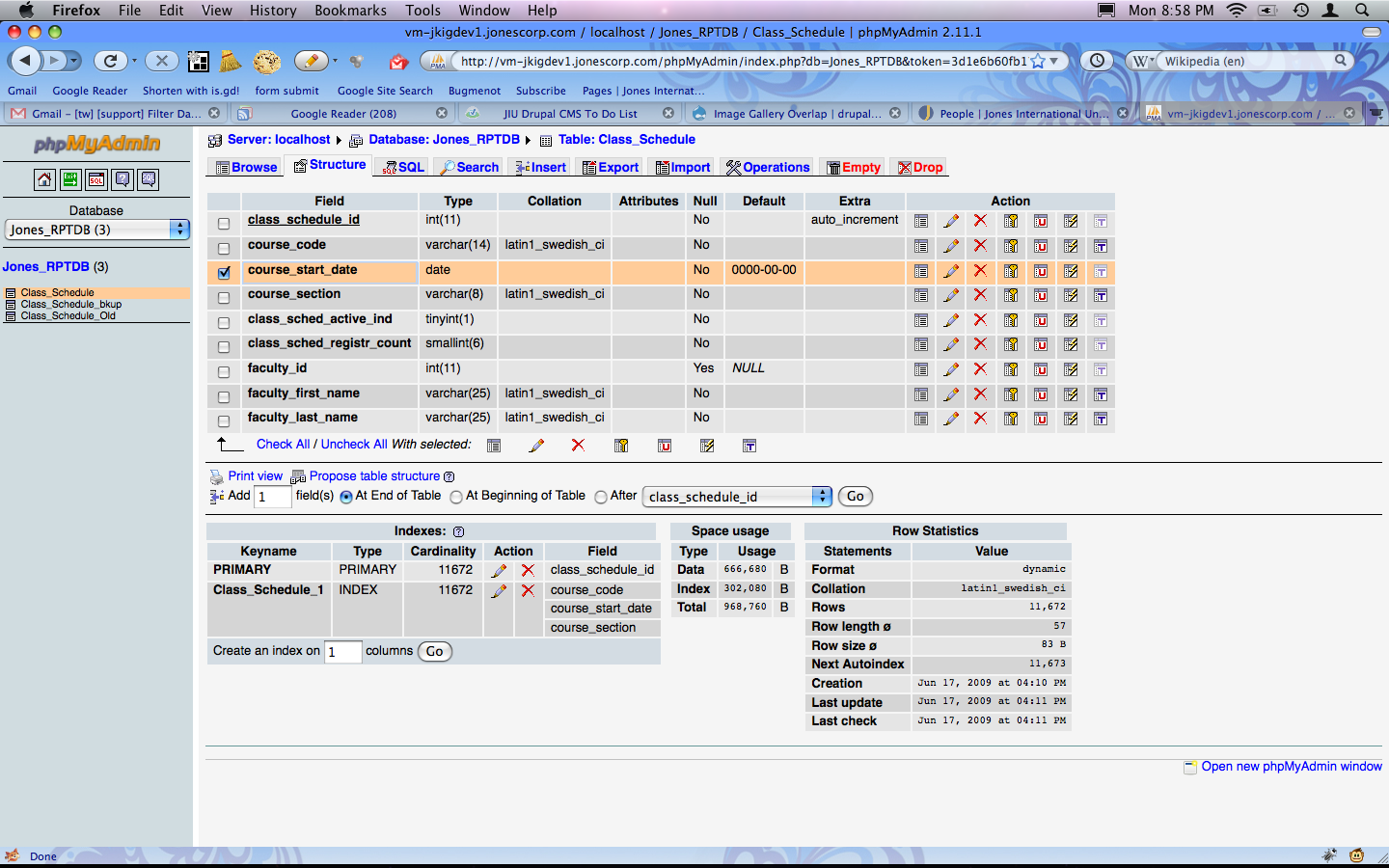Edit the PRIMARY index via pencil icon

(x=499, y=571)
